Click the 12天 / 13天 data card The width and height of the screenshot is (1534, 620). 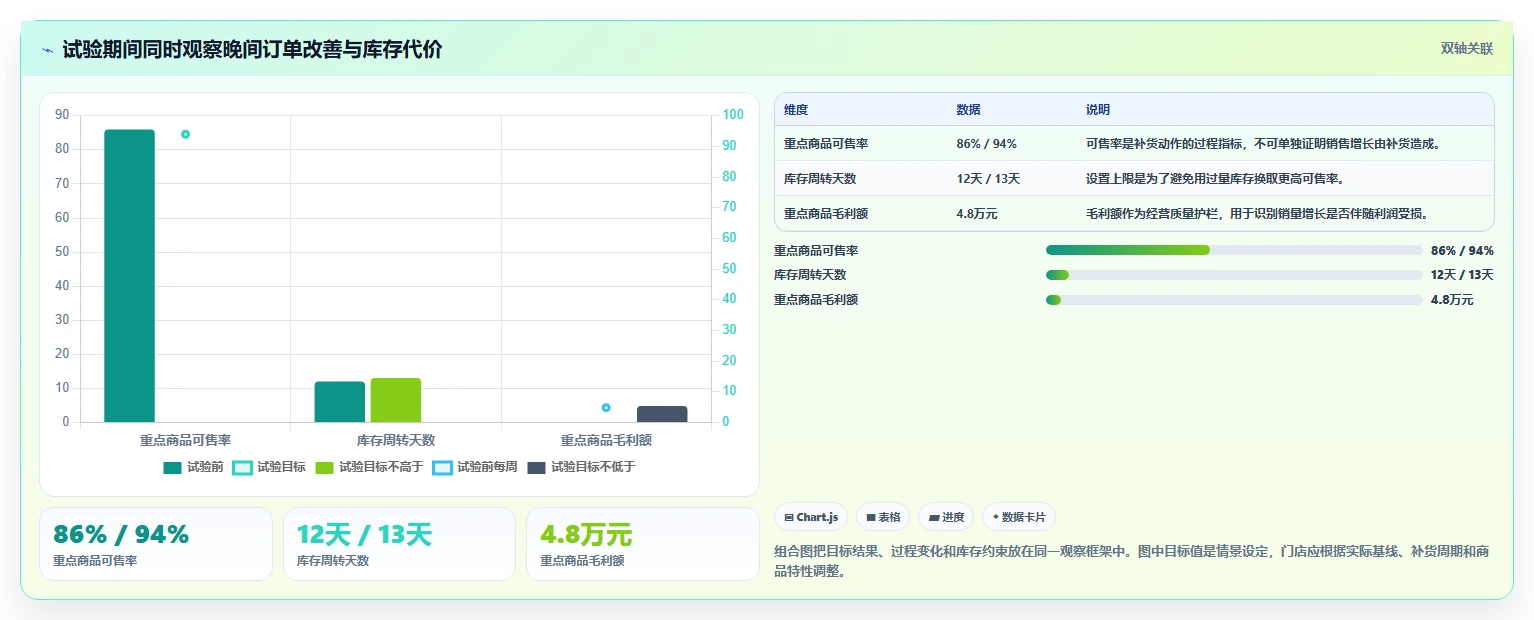coord(399,544)
